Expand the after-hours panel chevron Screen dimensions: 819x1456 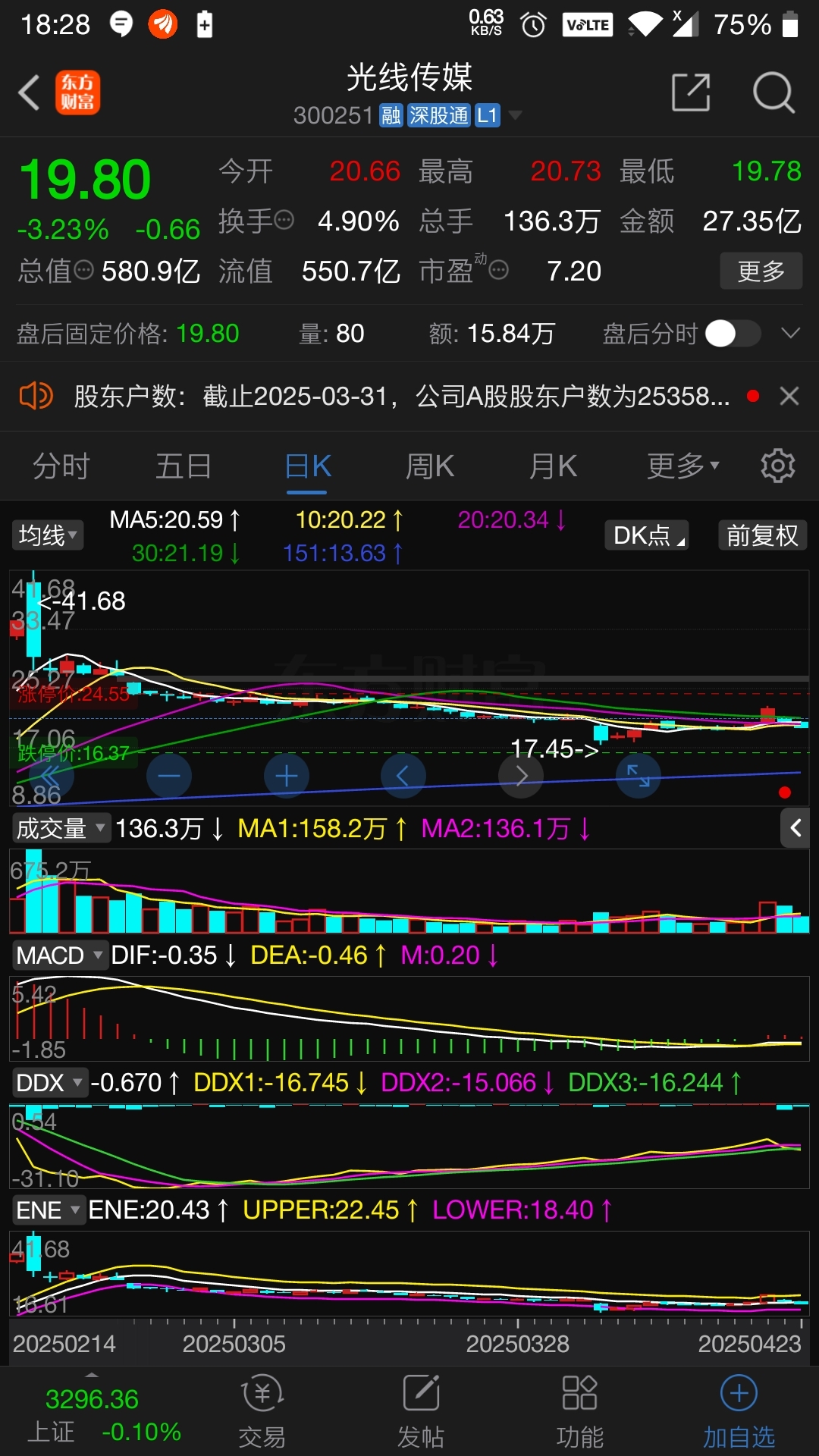[x=791, y=333]
